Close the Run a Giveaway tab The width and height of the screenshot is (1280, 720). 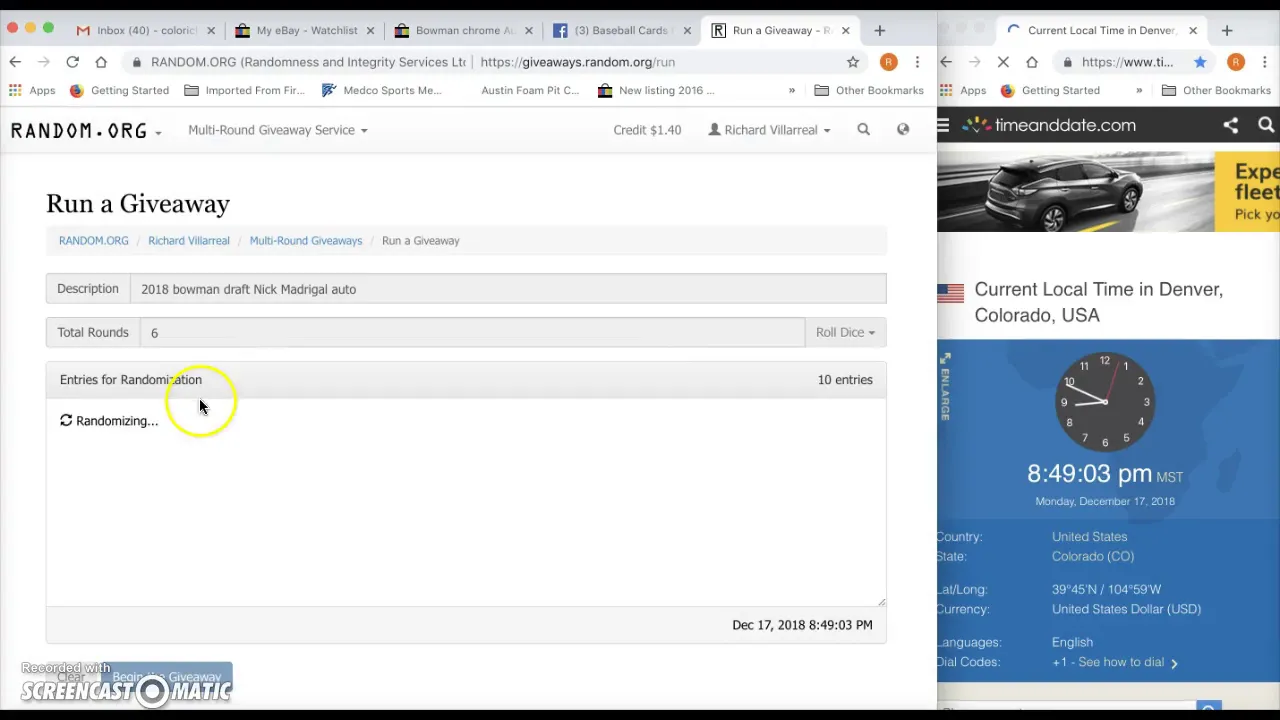pos(846,30)
